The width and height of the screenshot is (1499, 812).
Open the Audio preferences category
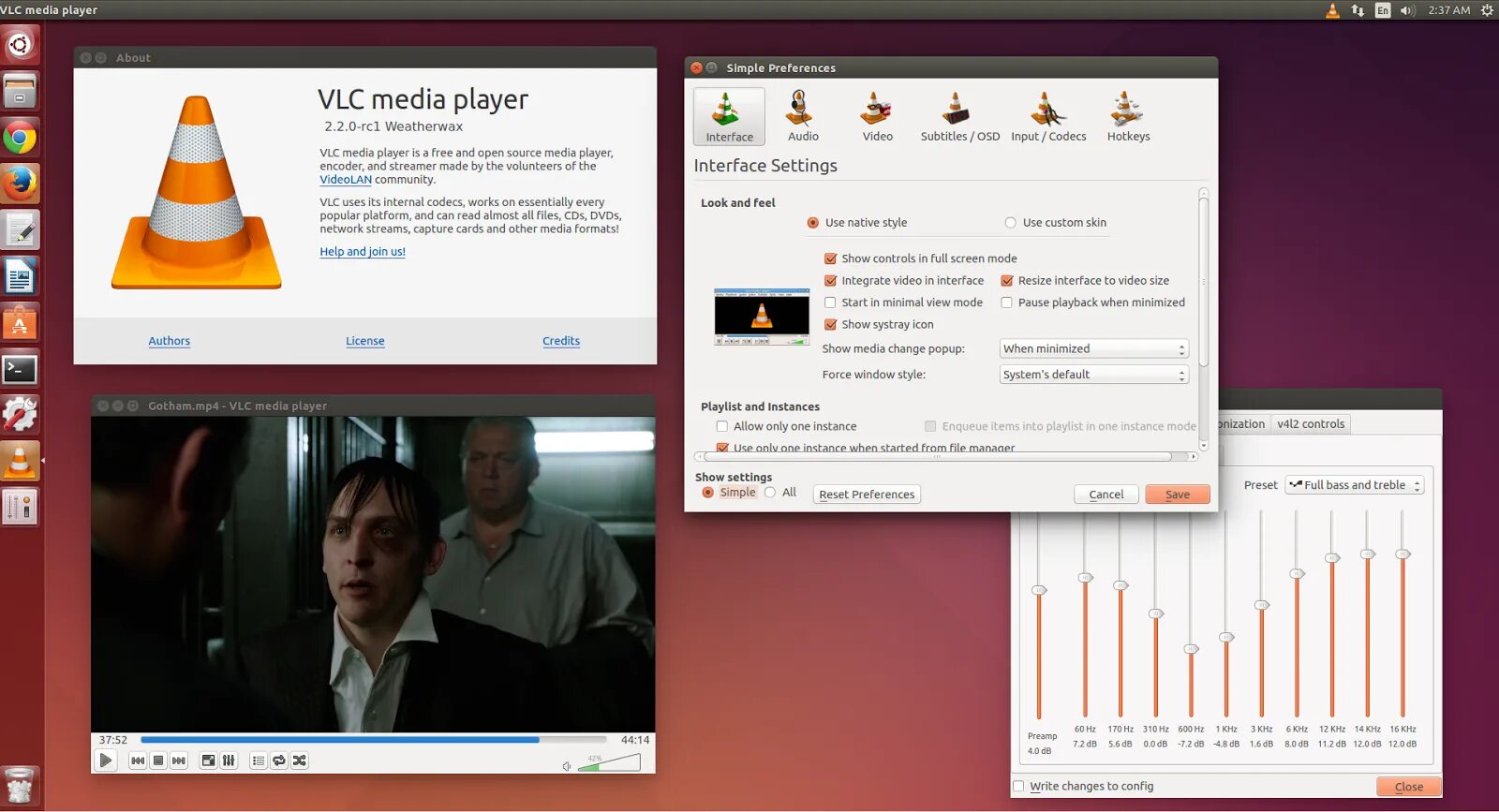click(803, 116)
